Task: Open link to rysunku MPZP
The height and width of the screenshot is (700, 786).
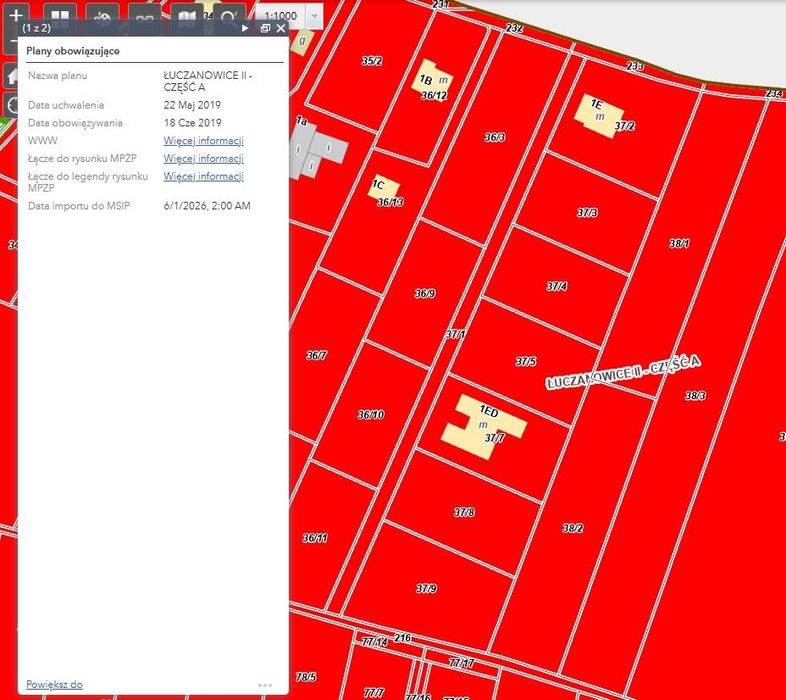Action: click(x=204, y=158)
